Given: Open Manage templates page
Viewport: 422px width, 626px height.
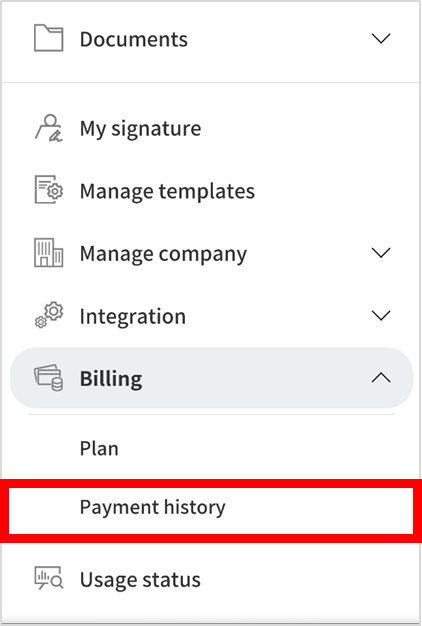Looking at the screenshot, I should (167, 191).
